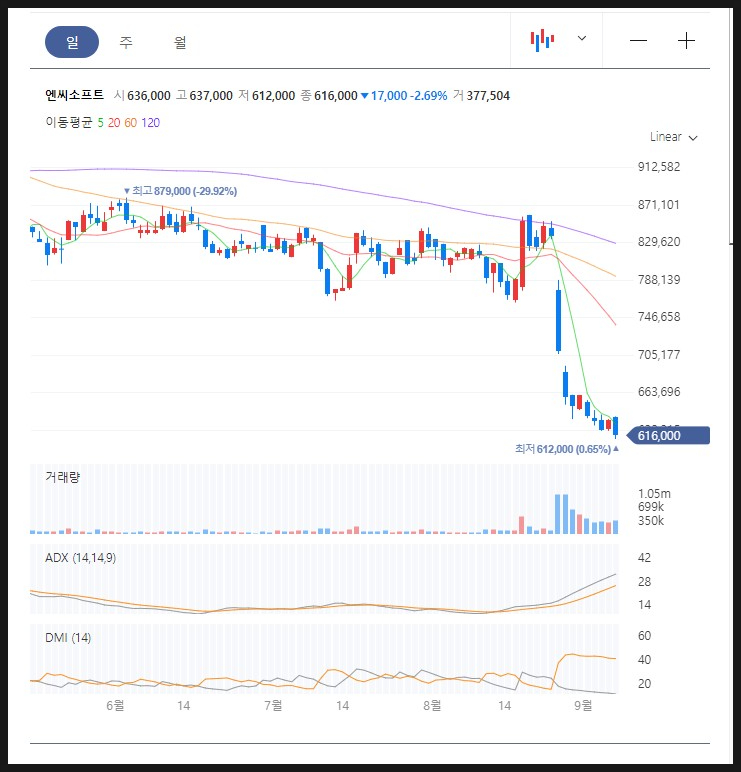Screen dimensions: 741x772
Task: Switch to the 주 (weekly) chart tab
Action: click(126, 42)
